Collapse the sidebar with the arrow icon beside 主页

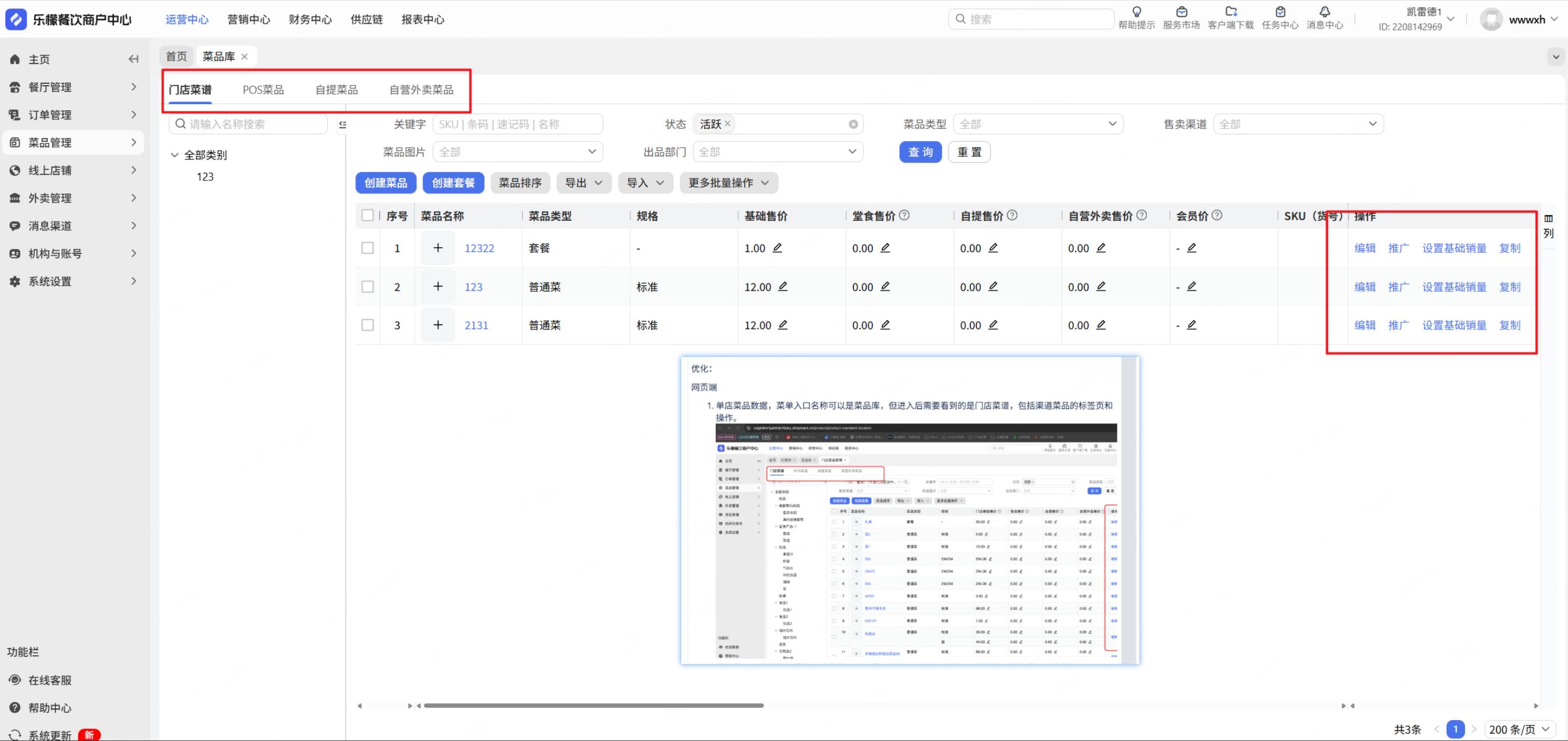(133, 59)
